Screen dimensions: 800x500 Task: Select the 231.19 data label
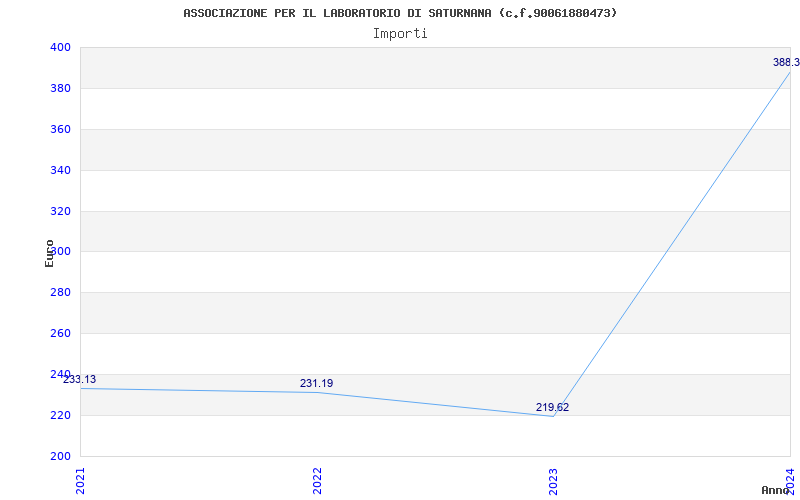tap(316, 383)
